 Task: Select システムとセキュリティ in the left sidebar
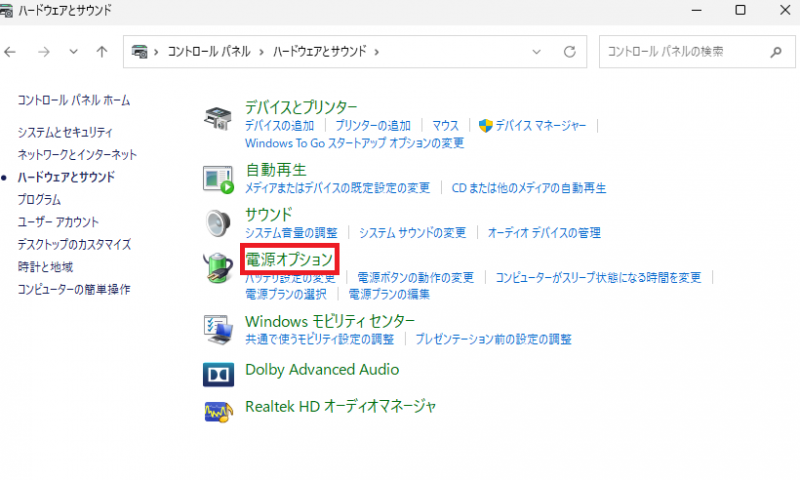click(65, 132)
